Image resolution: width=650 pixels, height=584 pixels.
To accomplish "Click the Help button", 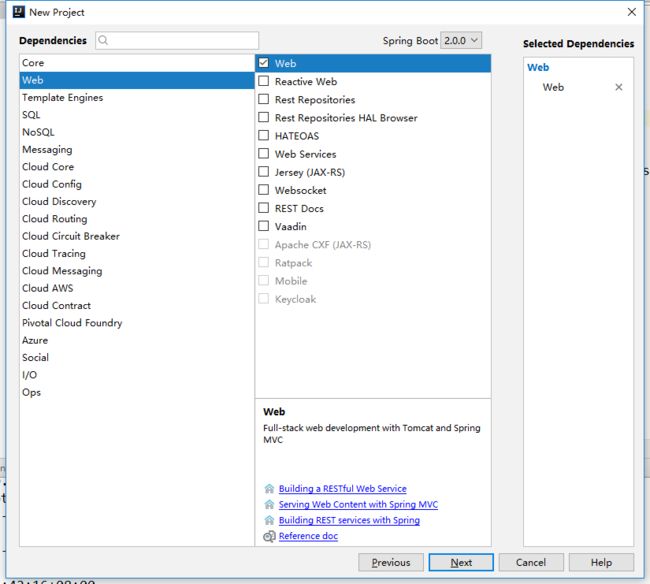I will (601, 562).
